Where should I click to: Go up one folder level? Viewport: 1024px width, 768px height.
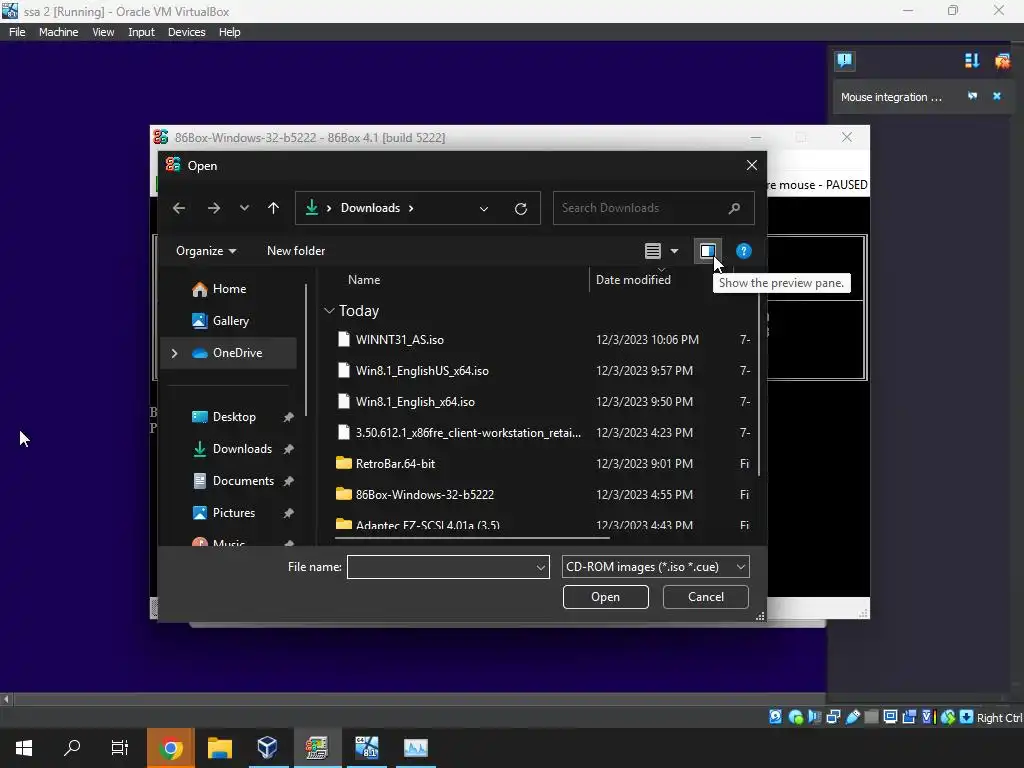pyautogui.click(x=273, y=208)
